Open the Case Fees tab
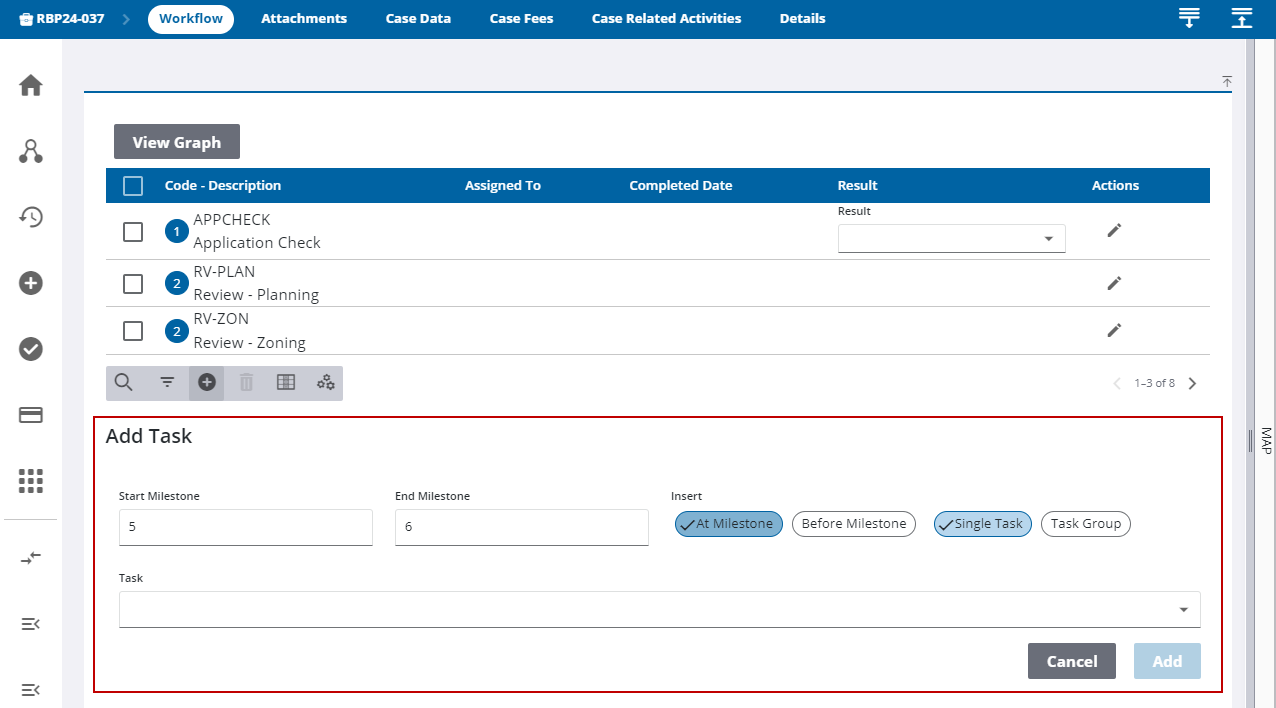Image resolution: width=1276 pixels, height=708 pixels. 521,19
